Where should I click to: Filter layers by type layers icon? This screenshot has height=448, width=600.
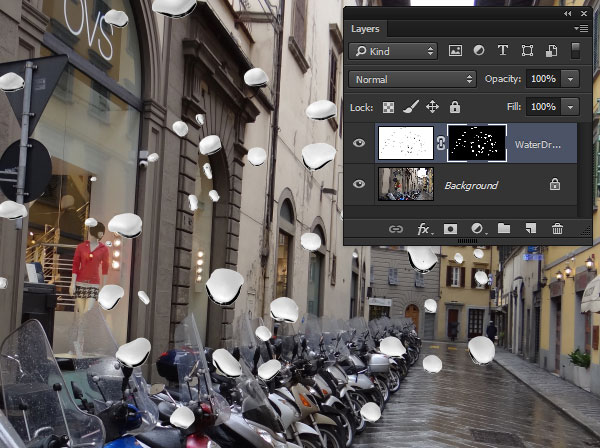pos(502,51)
